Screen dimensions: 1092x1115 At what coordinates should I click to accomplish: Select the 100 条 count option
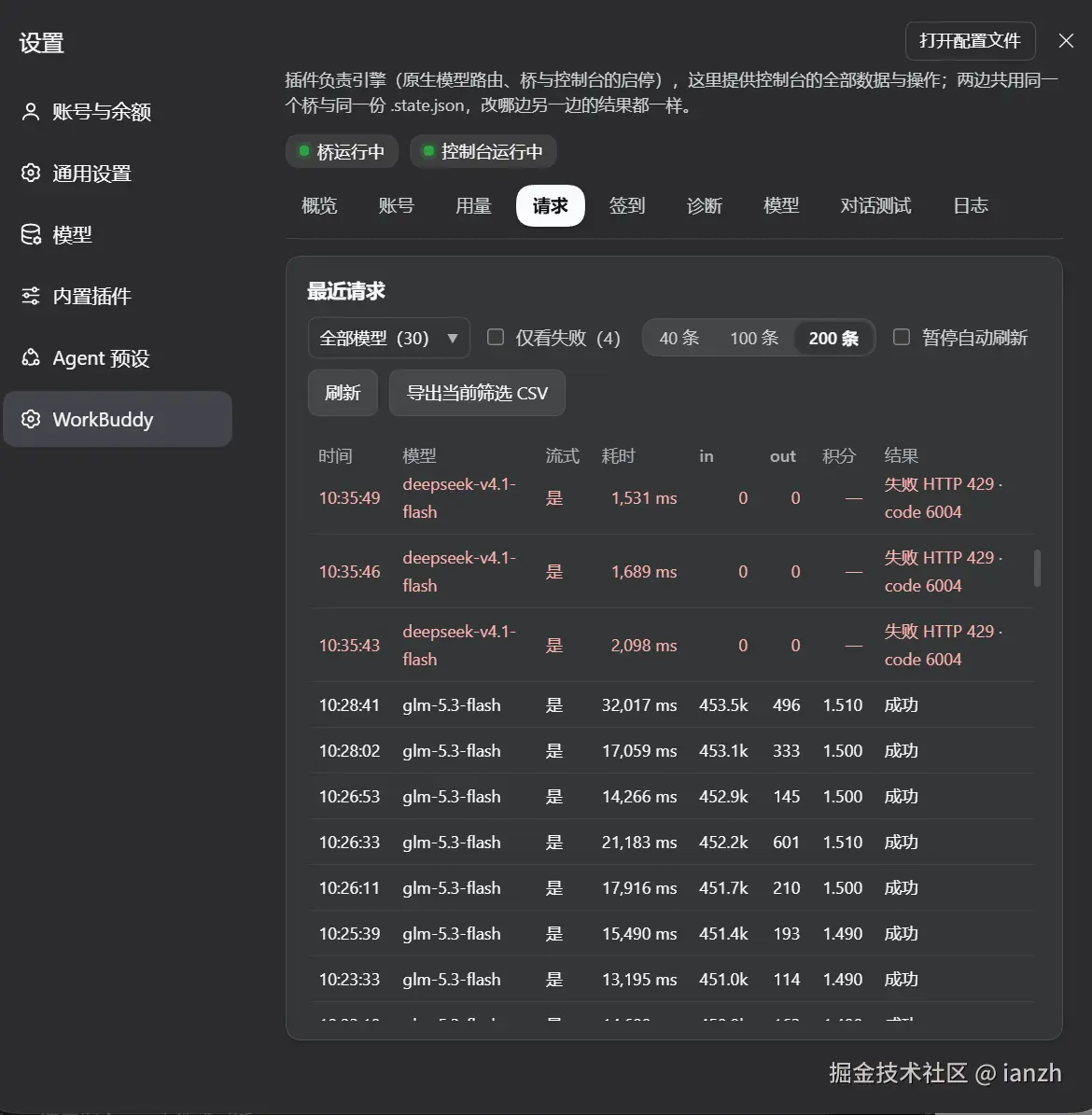(754, 338)
